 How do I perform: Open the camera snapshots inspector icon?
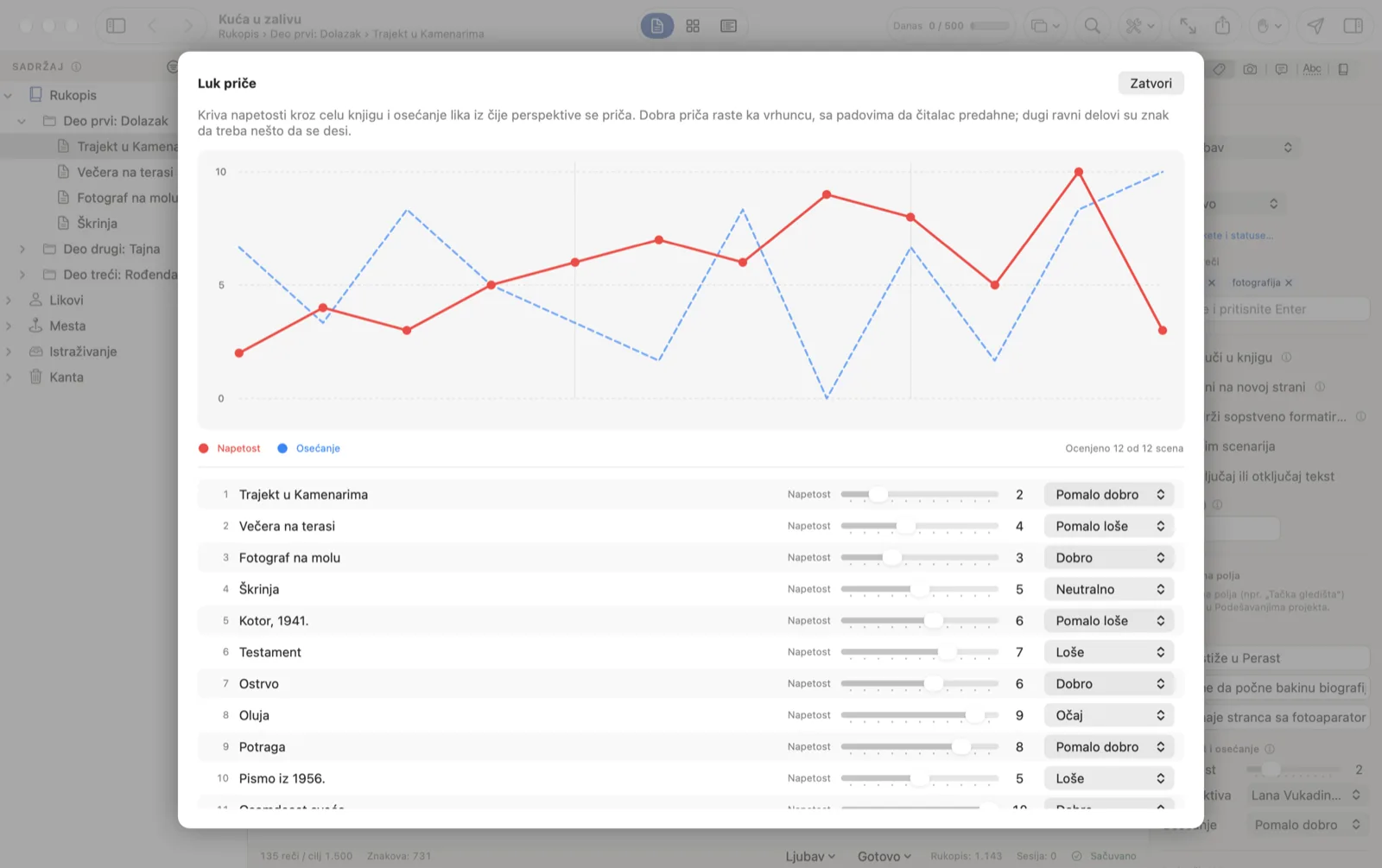point(1250,69)
